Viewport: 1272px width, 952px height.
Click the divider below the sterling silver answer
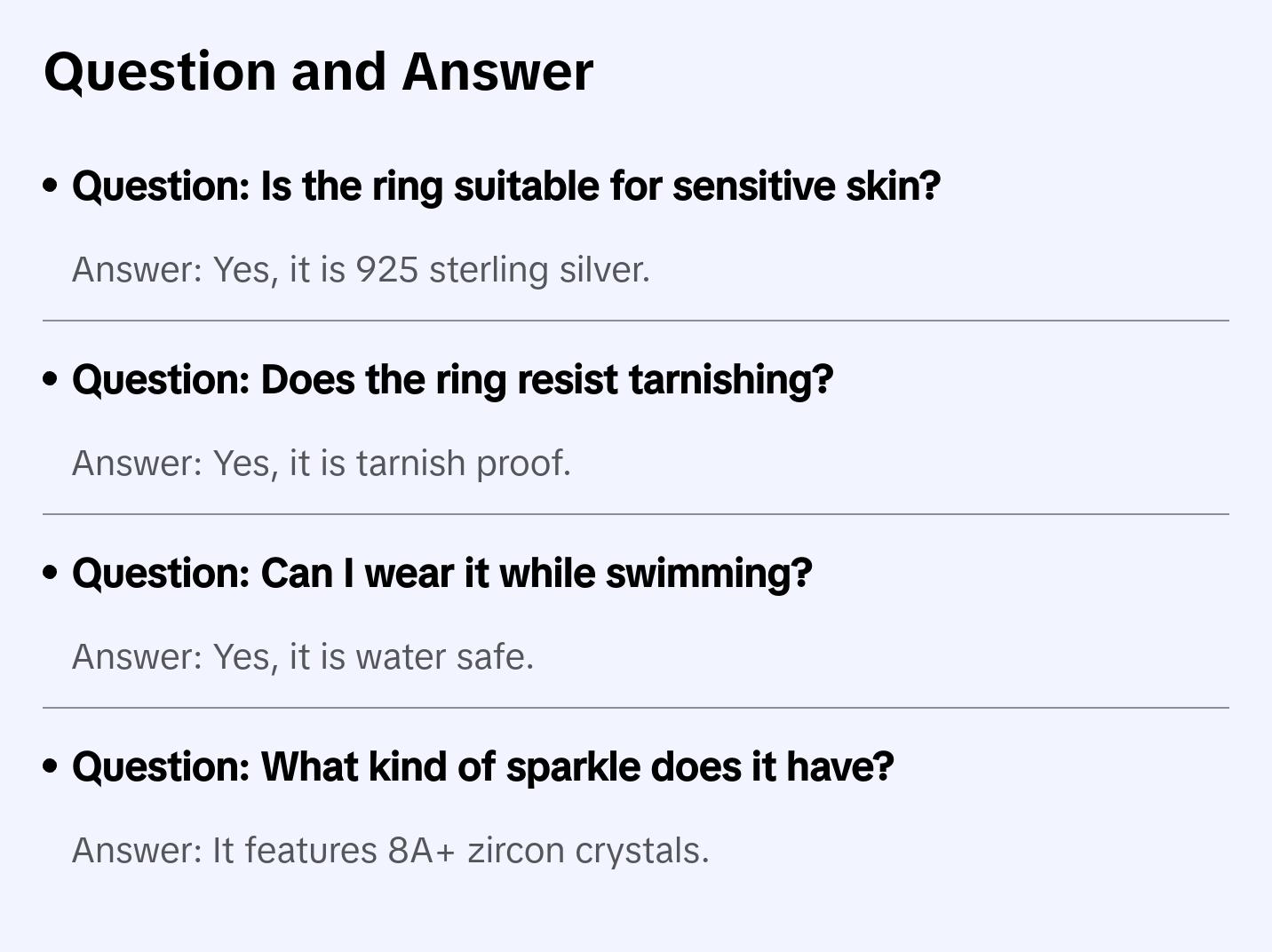tap(635, 321)
